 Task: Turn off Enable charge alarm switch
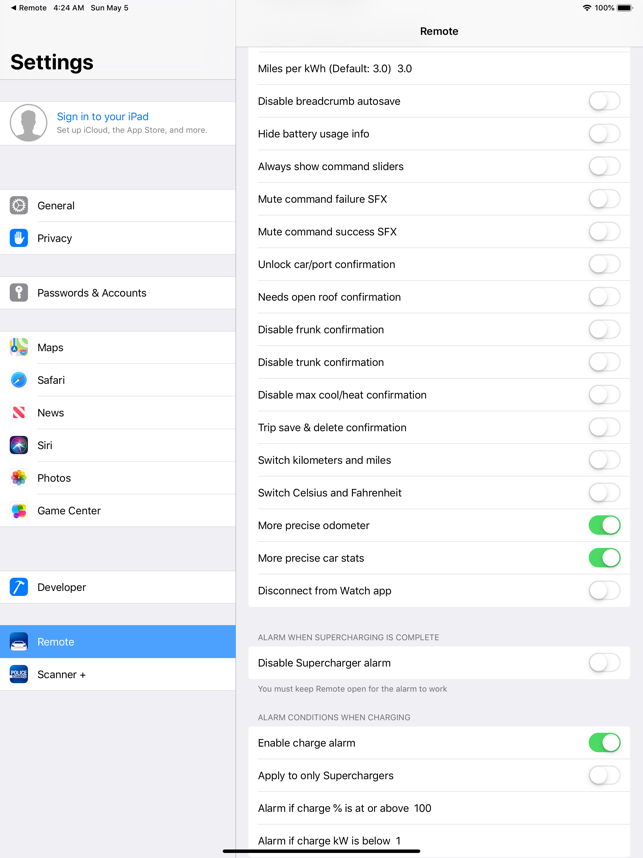point(604,743)
